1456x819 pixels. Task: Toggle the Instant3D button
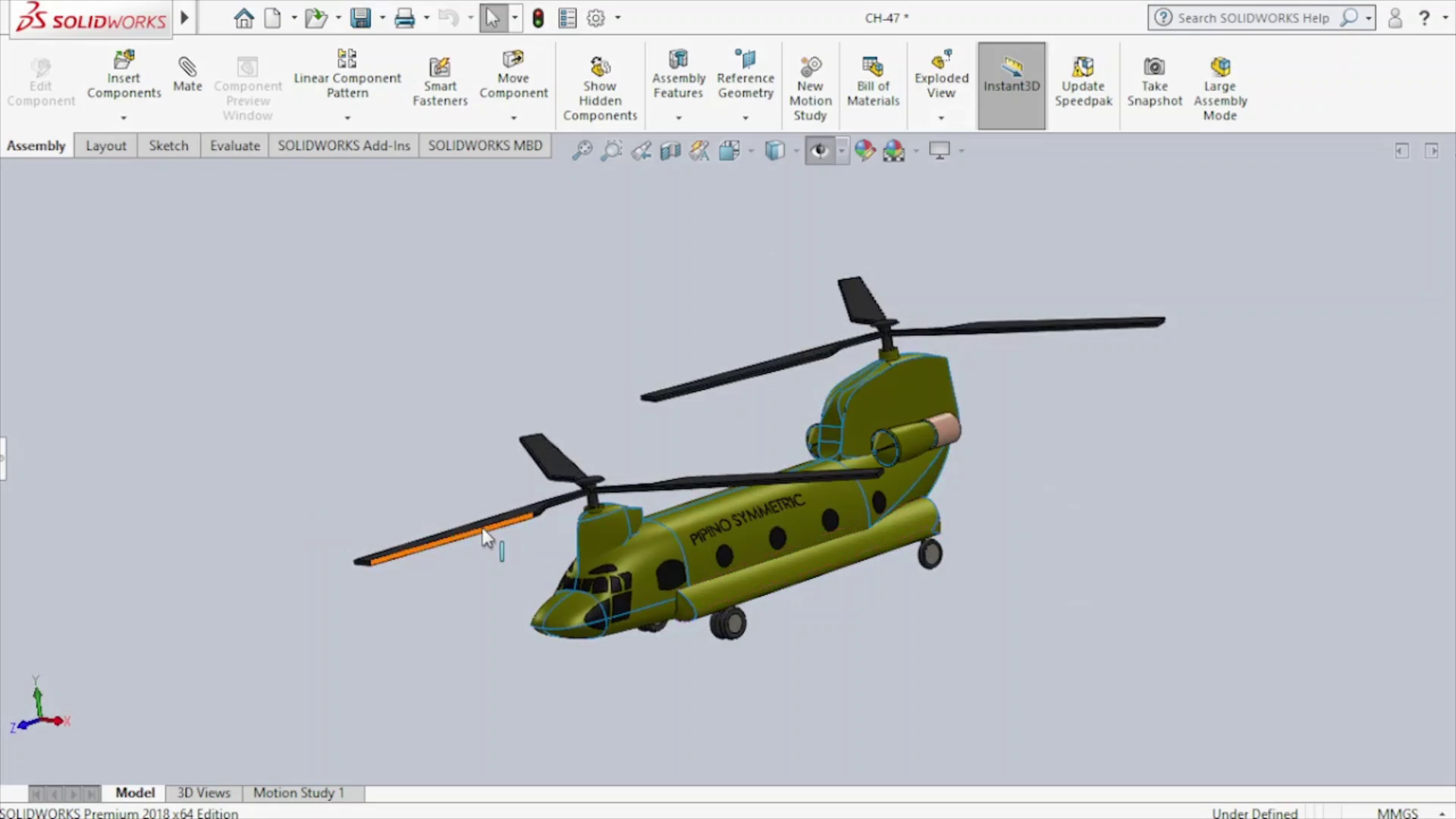point(1011,85)
